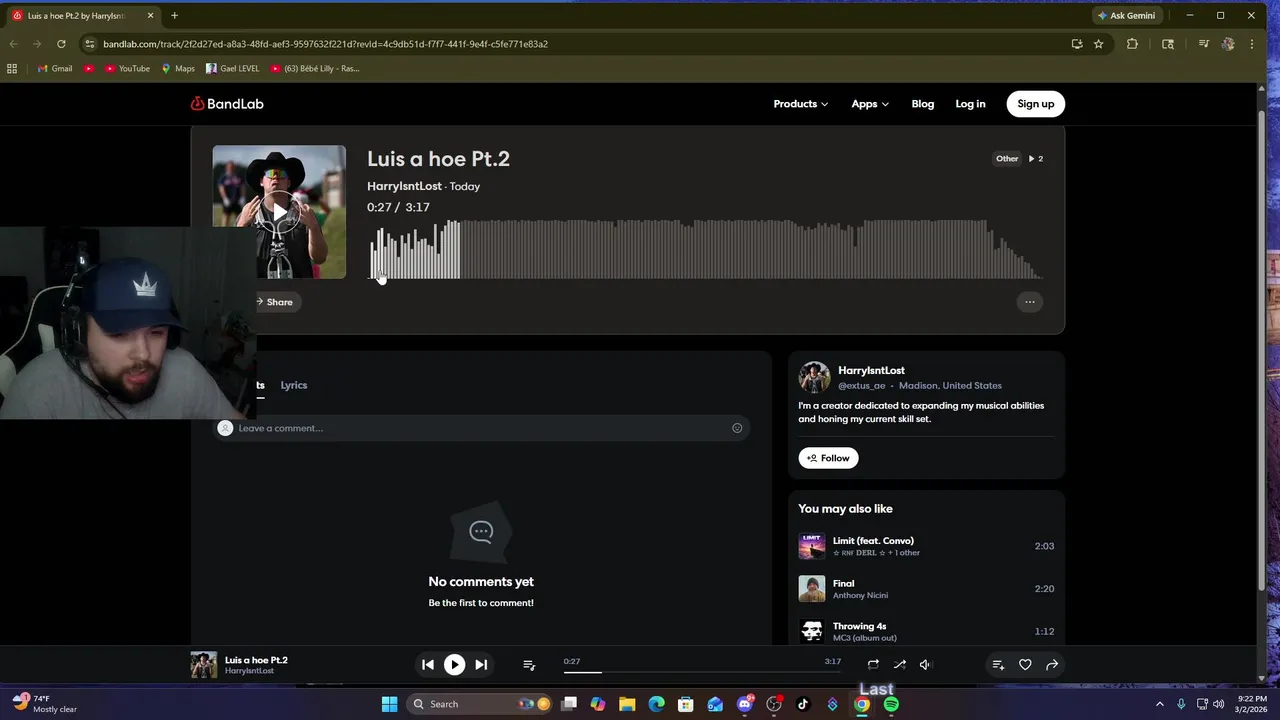The image size is (1280, 720).
Task: Share track using arrow icon in player
Action: click(x=1052, y=664)
